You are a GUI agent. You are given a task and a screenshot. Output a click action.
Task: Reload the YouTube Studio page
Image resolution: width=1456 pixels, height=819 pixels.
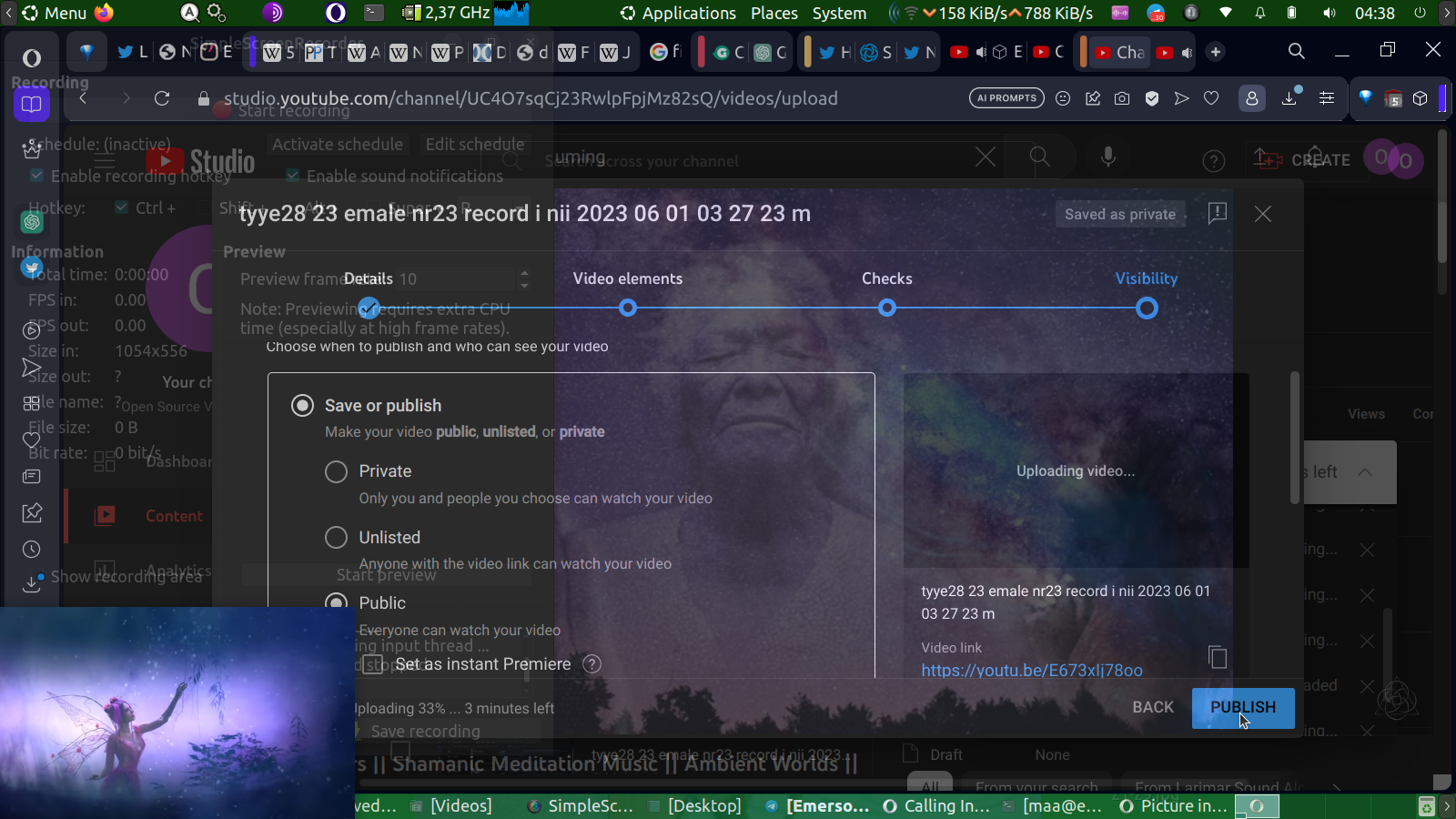162,98
